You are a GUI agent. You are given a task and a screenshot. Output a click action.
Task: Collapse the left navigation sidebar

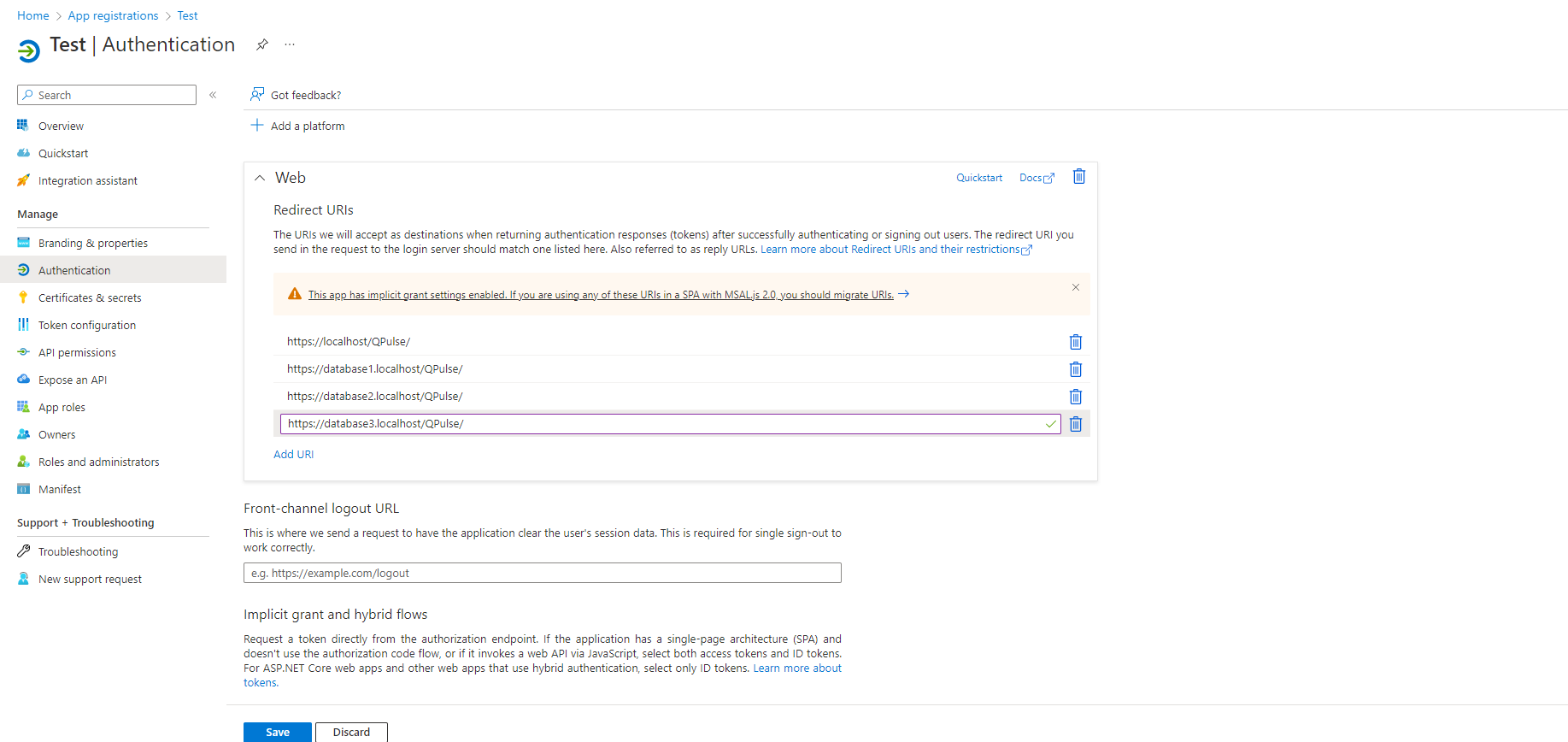pyautogui.click(x=213, y=95)
